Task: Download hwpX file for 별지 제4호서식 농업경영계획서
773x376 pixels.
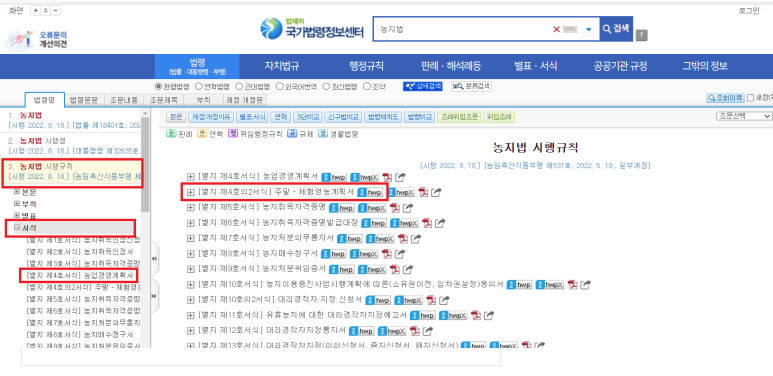Action: tap(364, 177)
